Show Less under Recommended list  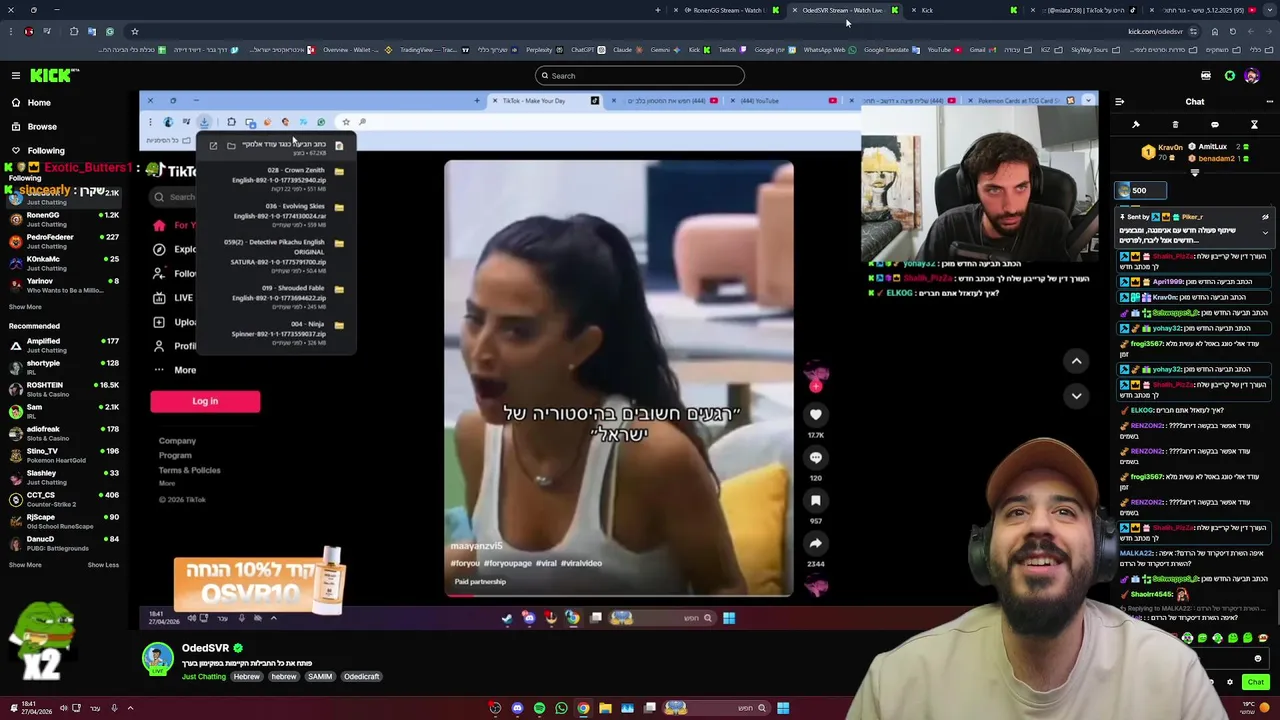(x=103, y=565)
